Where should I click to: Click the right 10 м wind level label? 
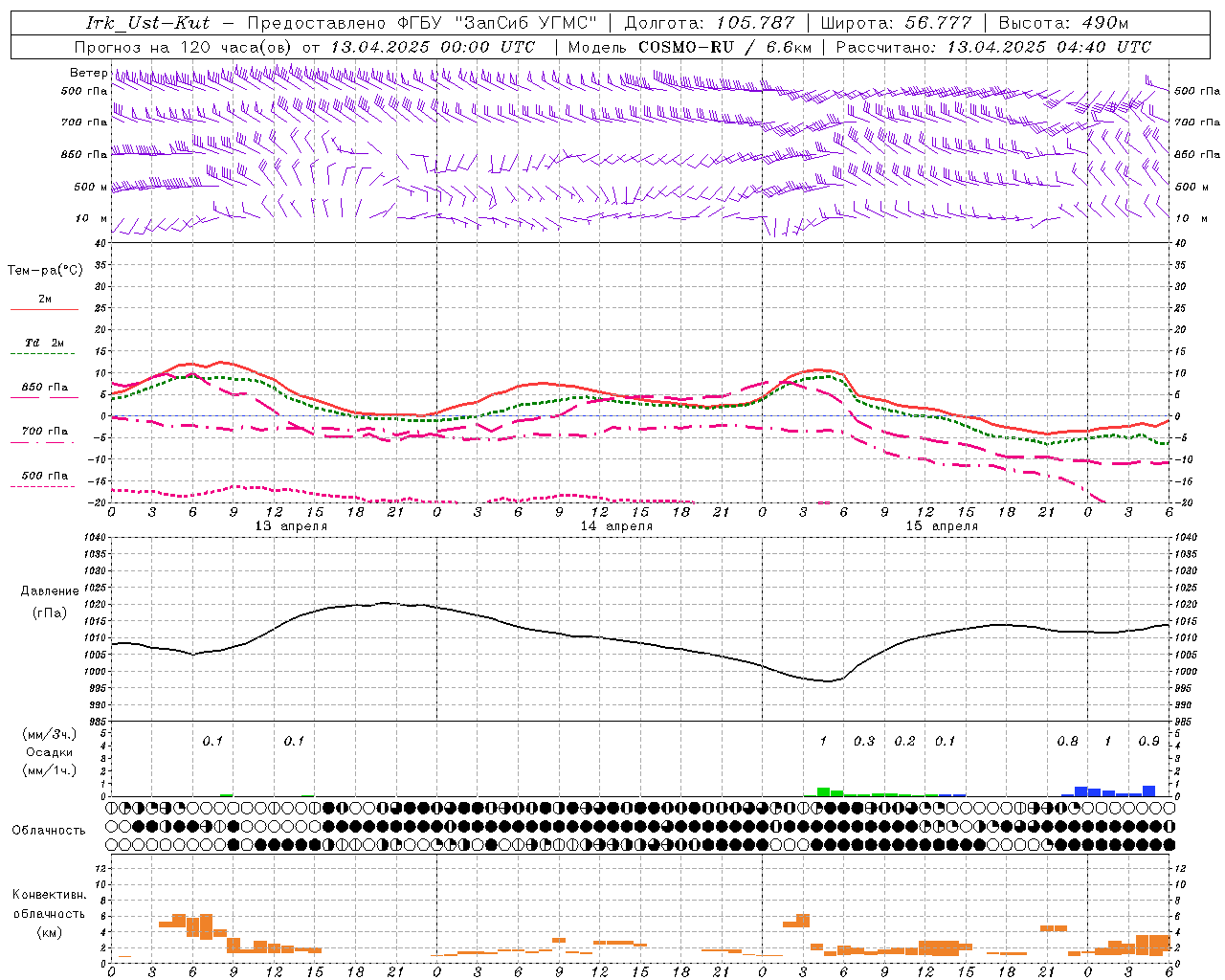click(x=1191, y=218)
